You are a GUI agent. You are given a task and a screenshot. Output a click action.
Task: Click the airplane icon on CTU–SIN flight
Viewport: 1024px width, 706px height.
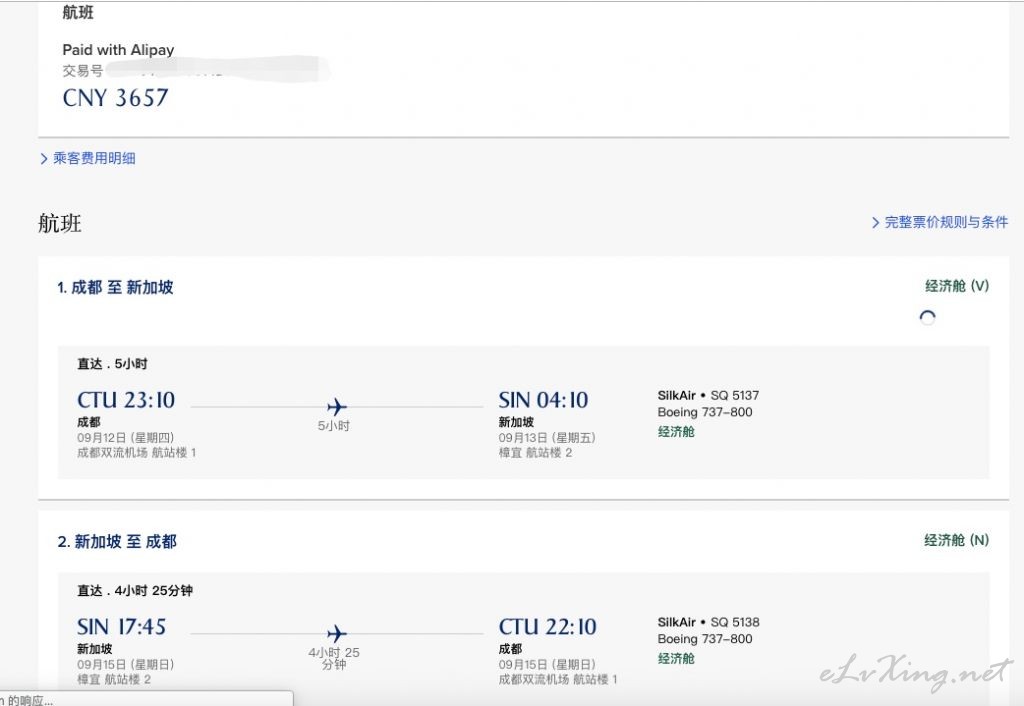337,406
